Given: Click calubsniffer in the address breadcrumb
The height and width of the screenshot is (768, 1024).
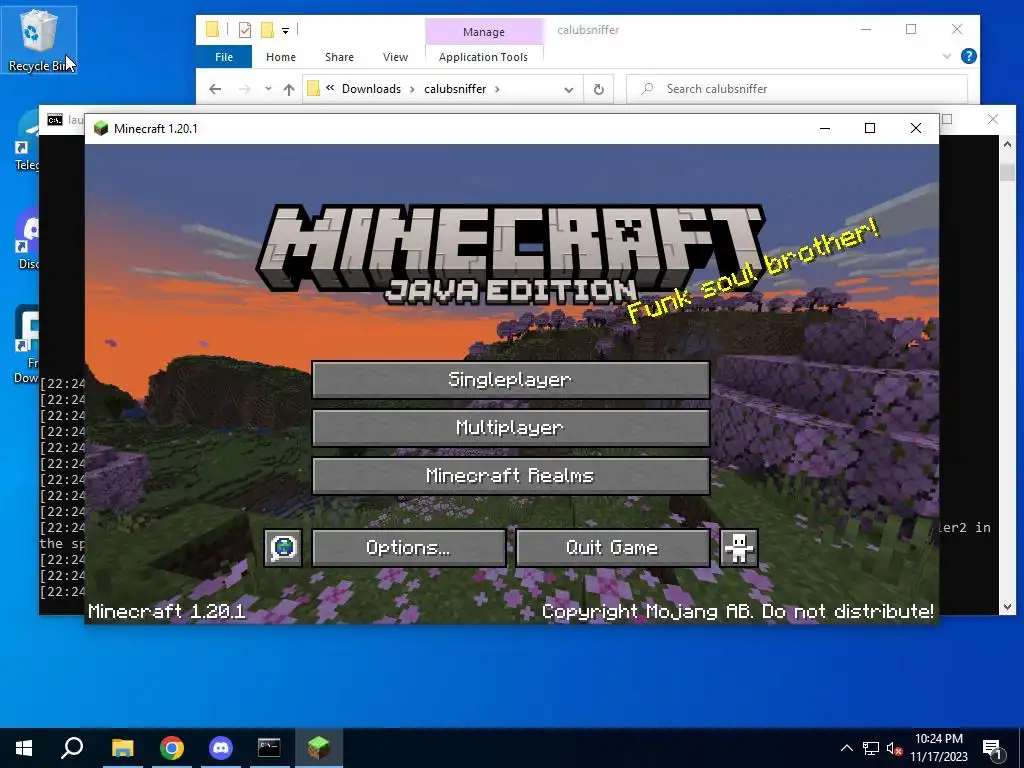Looking at the screenshot, I should coord(455,89).
